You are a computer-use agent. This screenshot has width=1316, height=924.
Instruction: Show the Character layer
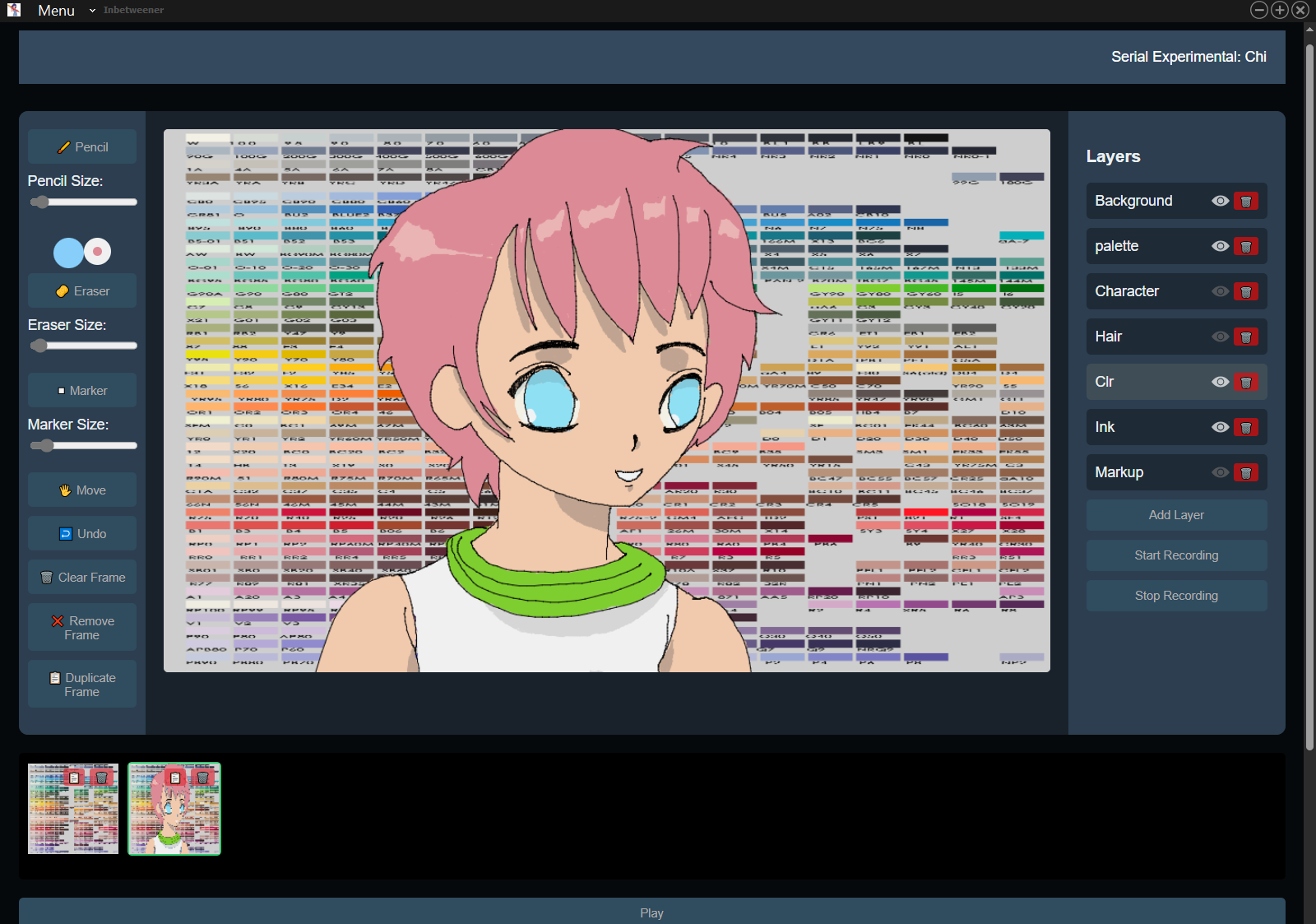click(1221, 291)
